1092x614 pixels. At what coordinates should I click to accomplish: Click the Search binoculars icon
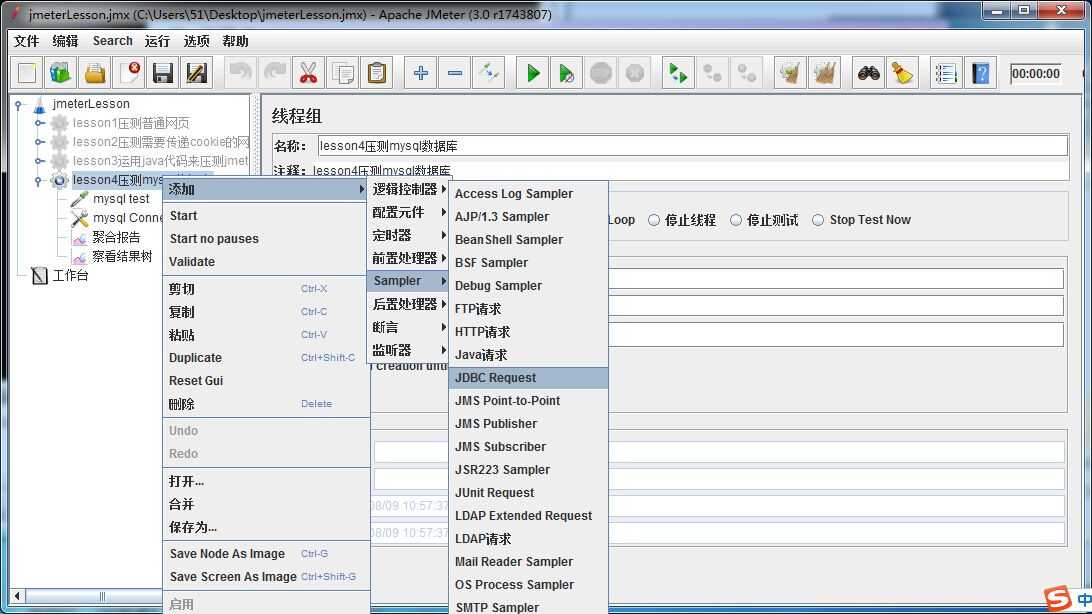[868, 73]
